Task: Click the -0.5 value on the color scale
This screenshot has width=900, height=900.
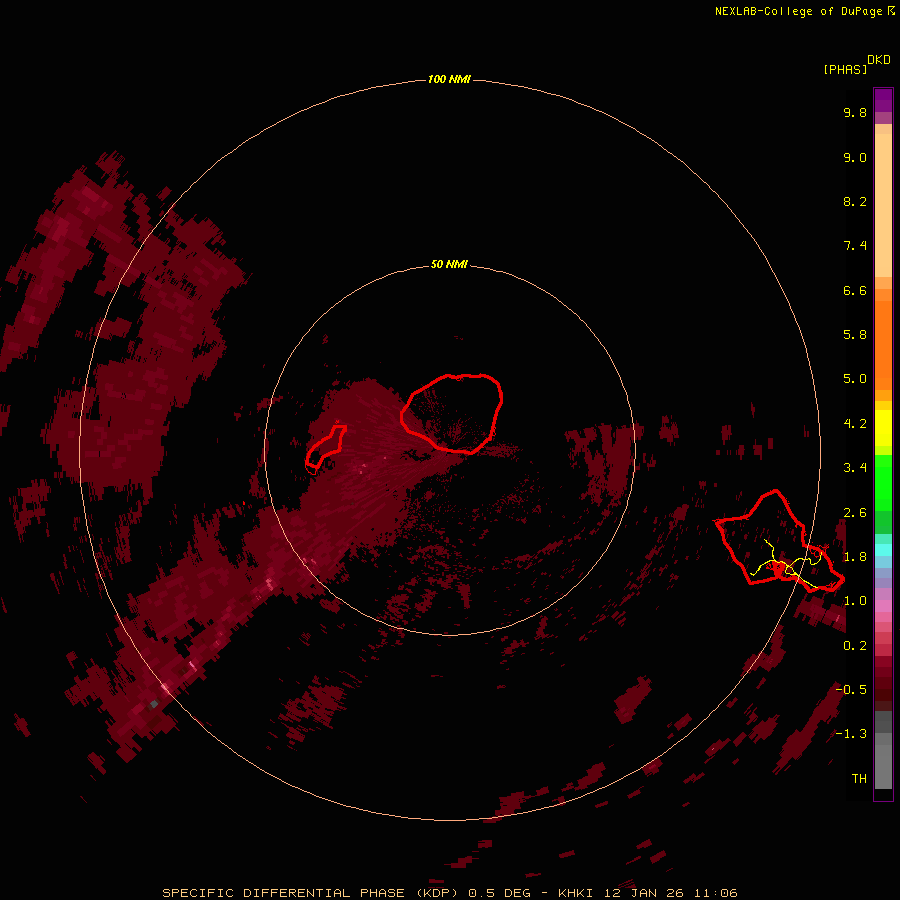Action: coord(851,690)
